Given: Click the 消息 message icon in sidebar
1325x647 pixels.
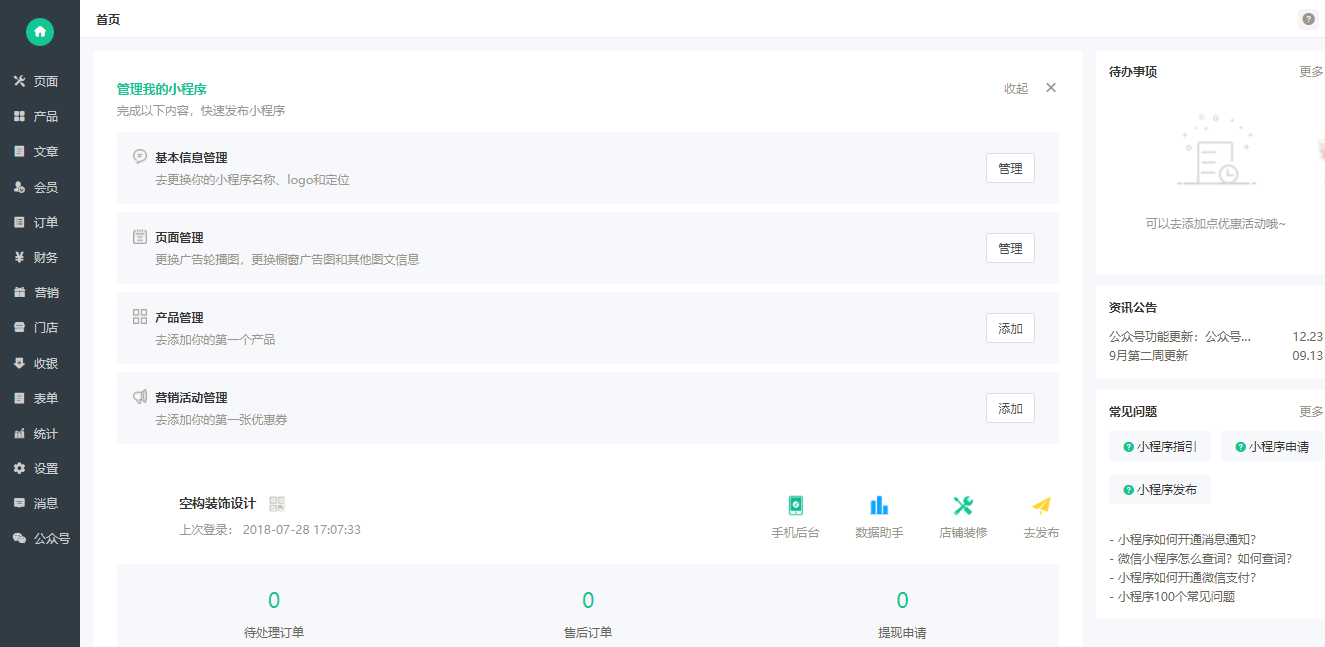Looking at the screenshot, I should coord(19,503).
